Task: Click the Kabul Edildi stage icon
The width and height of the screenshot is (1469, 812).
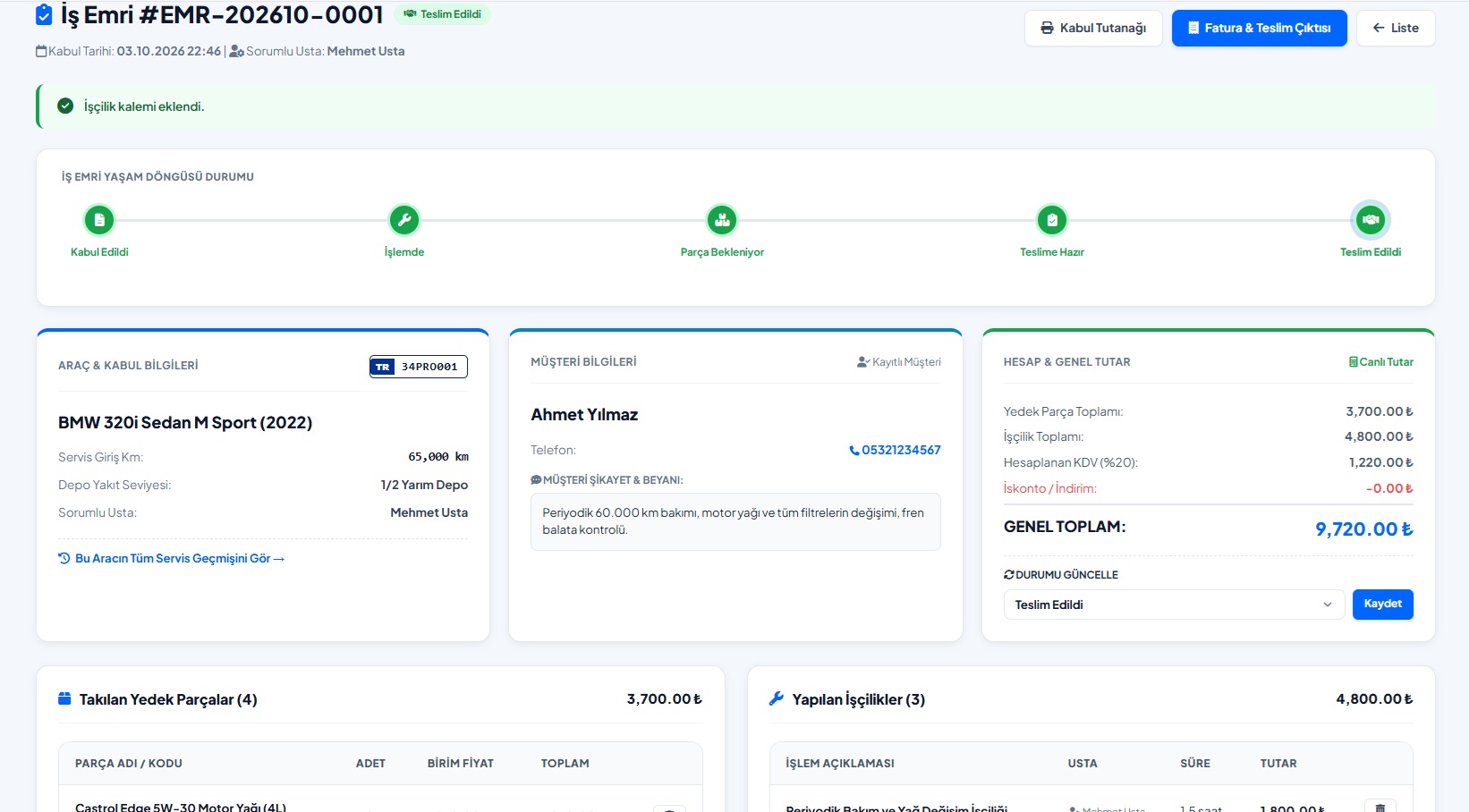Action: point(99,220)
